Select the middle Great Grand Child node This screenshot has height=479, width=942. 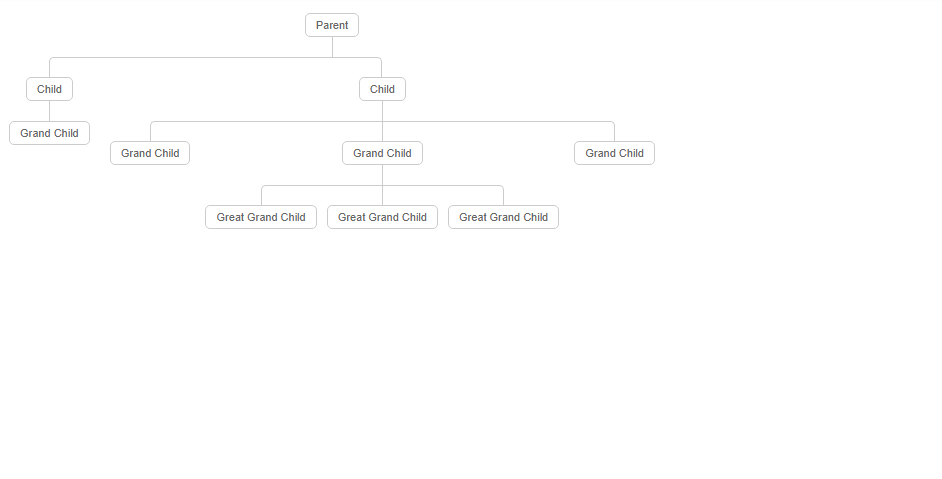(382, 217)
